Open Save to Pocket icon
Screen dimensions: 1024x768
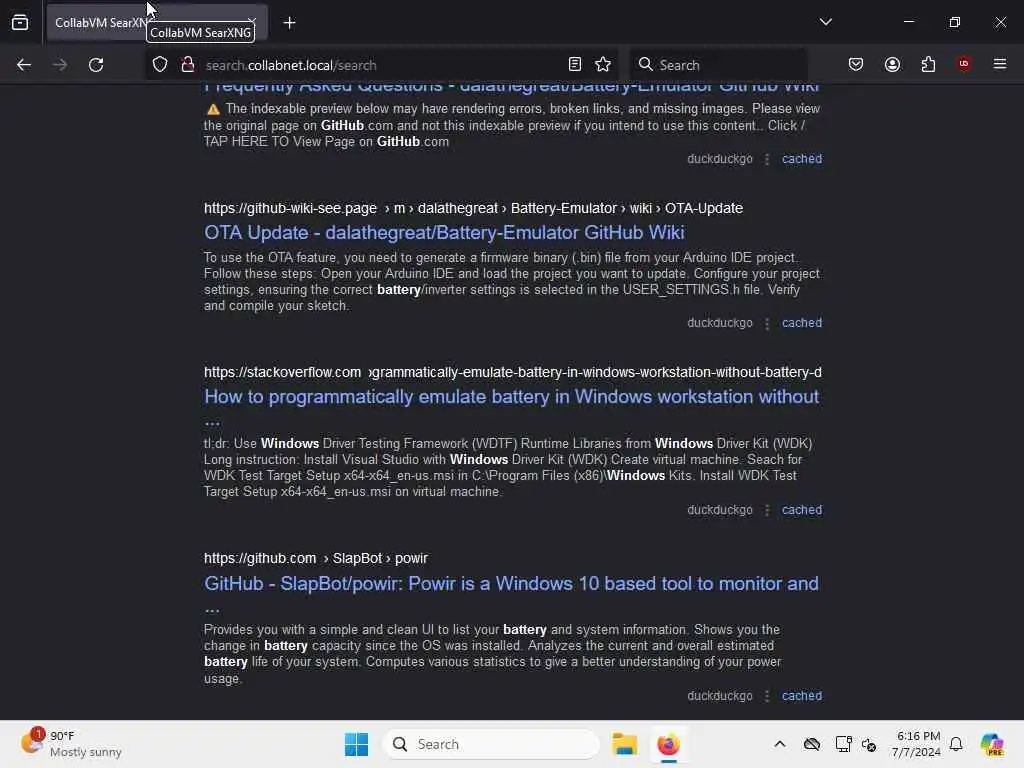[856, 64]
